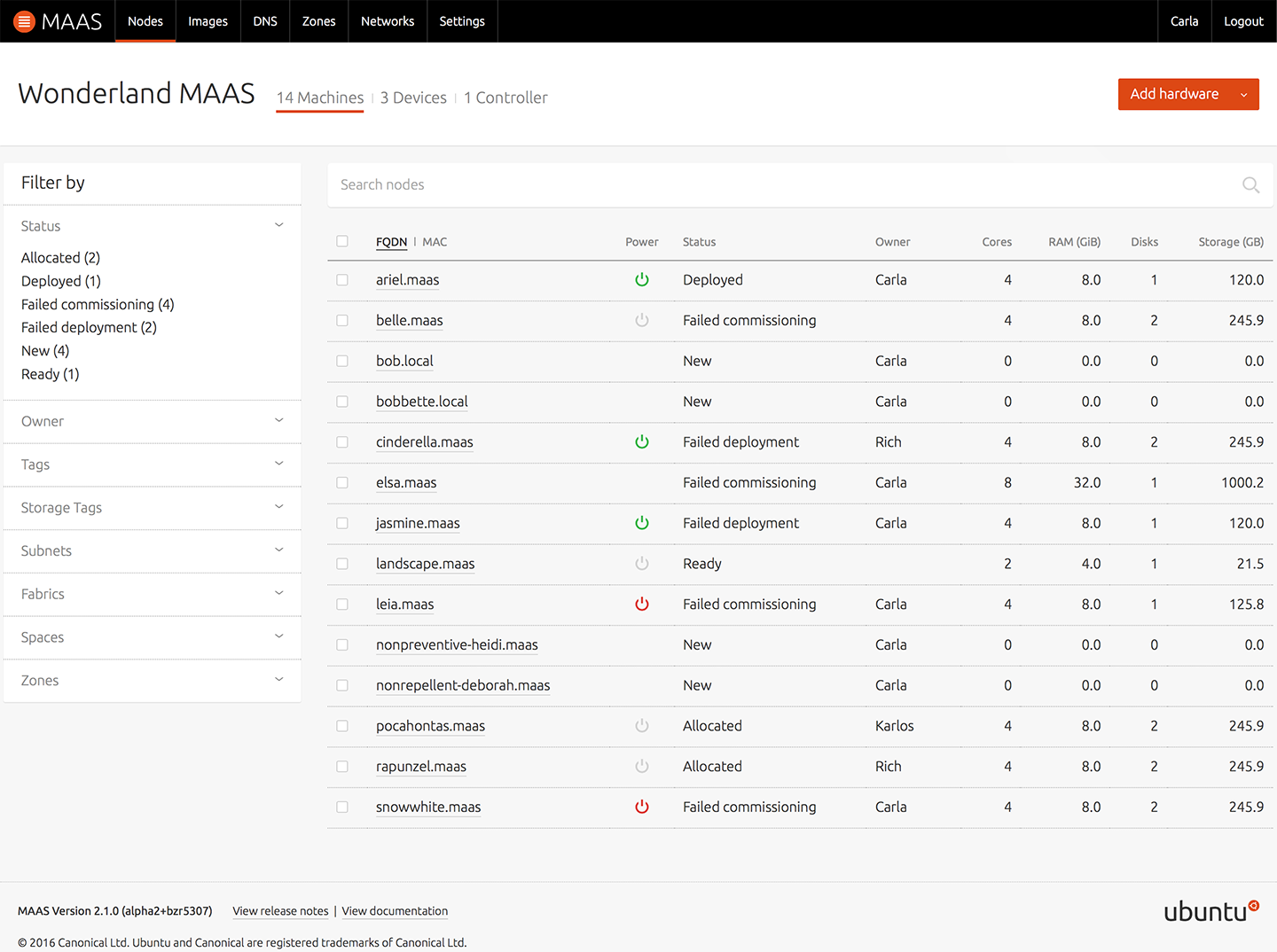Sort by the Status column header
1277x952 pixels.
click(699, 242)
